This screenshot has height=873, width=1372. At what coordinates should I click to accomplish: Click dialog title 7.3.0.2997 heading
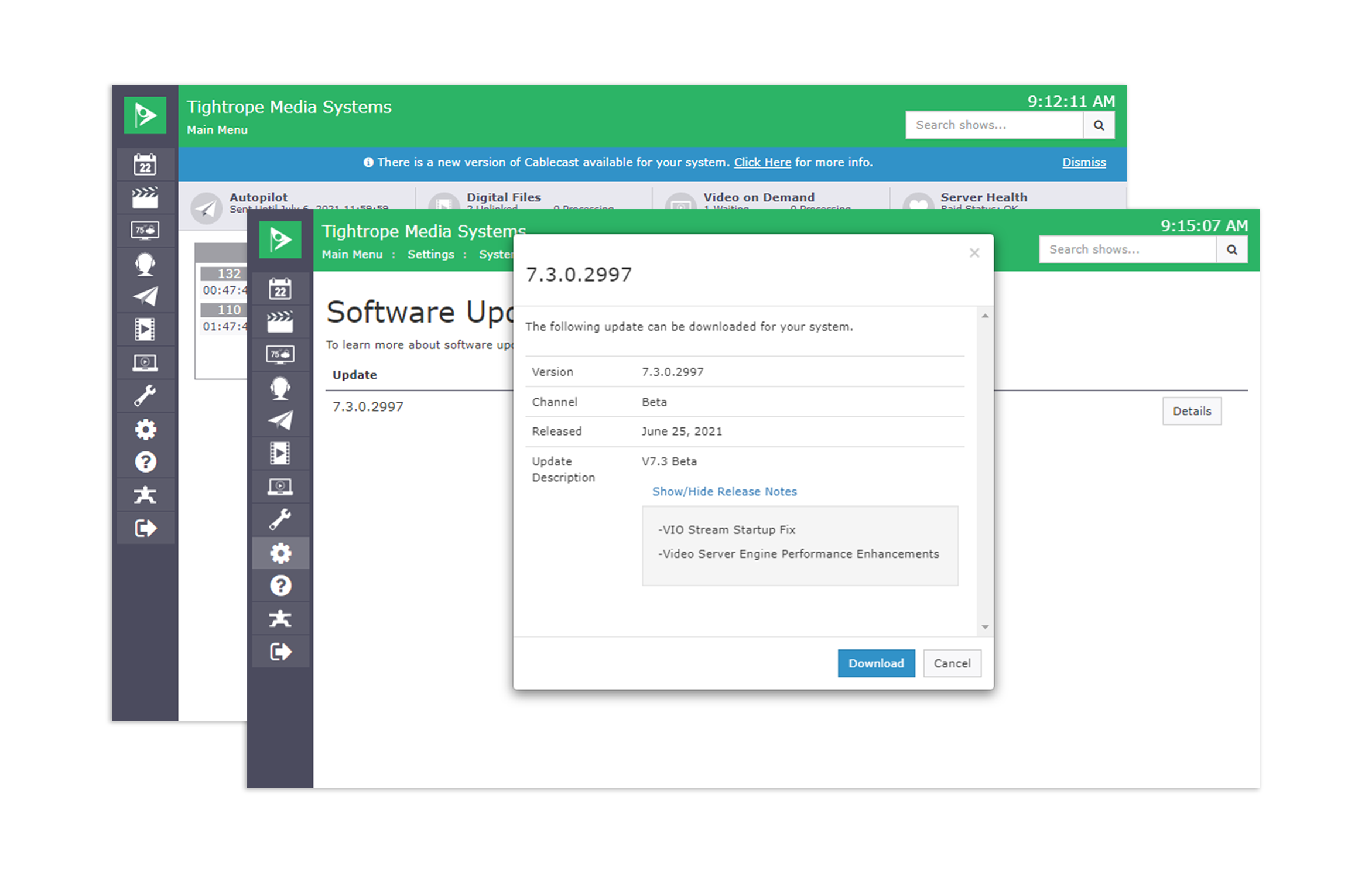579,275
